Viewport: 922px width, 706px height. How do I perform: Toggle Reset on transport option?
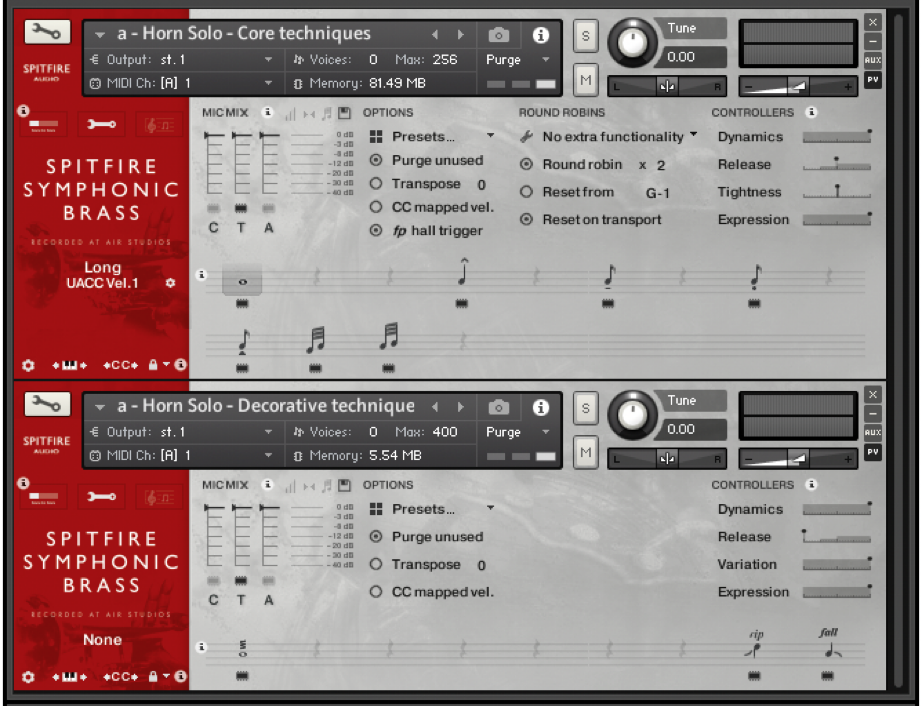(527, 220)
